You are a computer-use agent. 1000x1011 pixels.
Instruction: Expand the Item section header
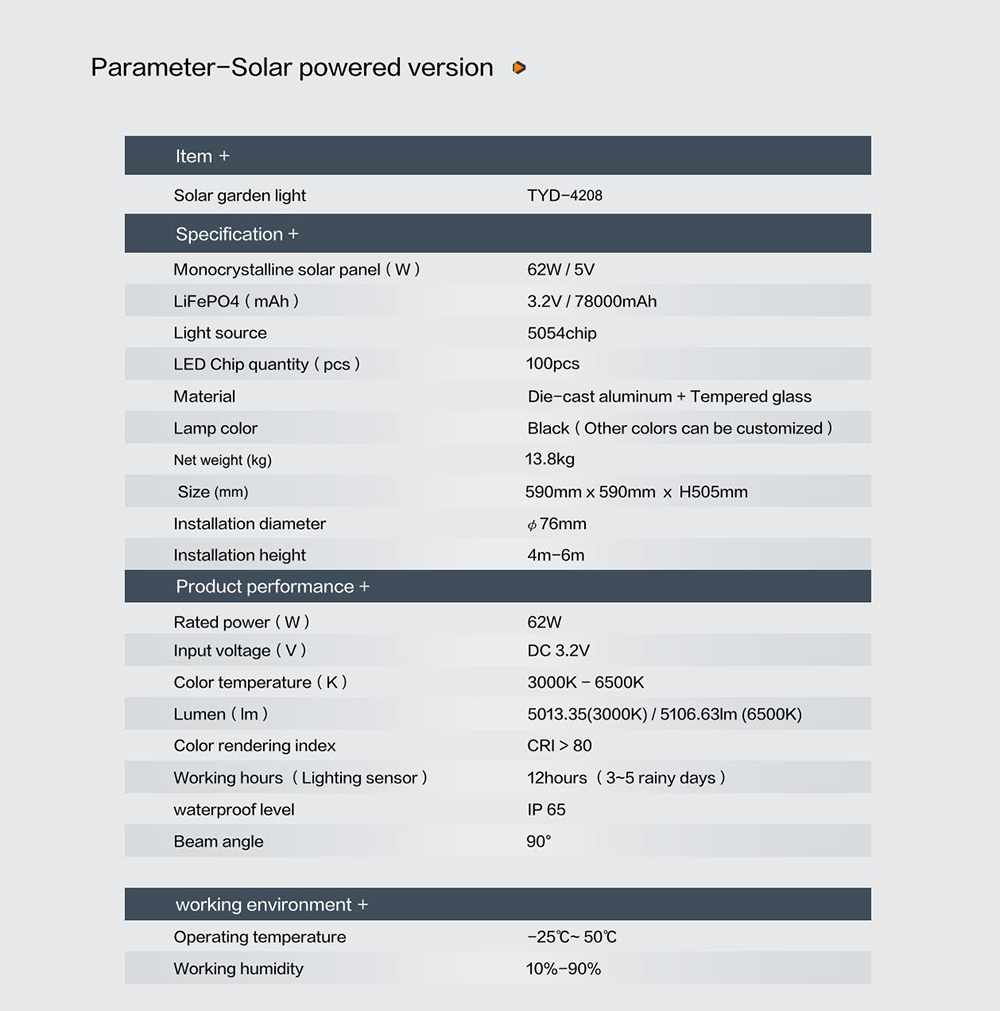click(202, 156)
